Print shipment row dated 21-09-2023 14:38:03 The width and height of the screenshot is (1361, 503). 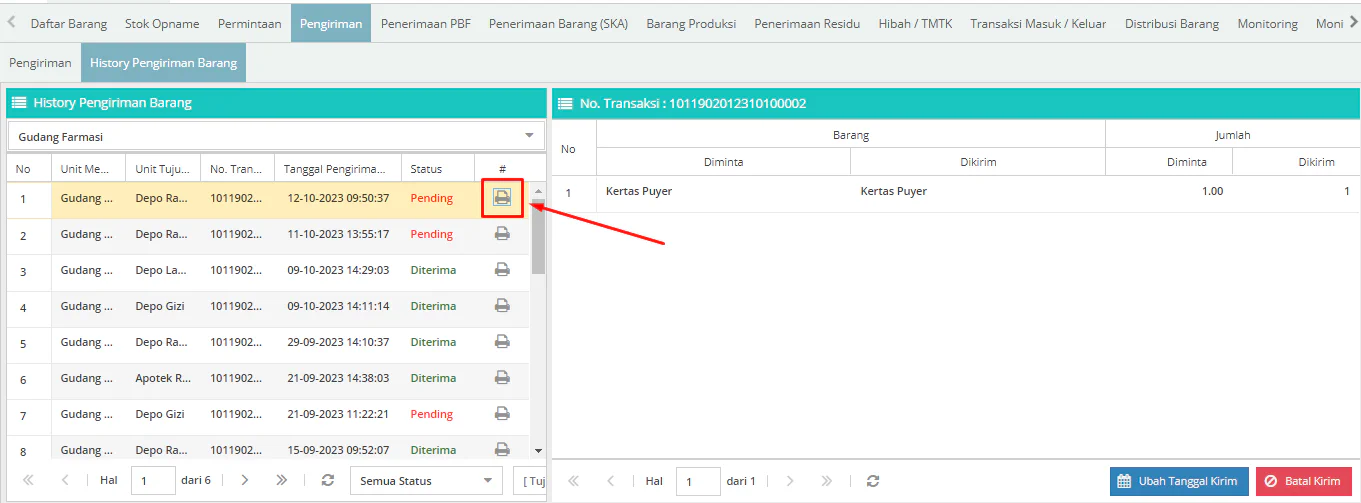tap(502, 378)
